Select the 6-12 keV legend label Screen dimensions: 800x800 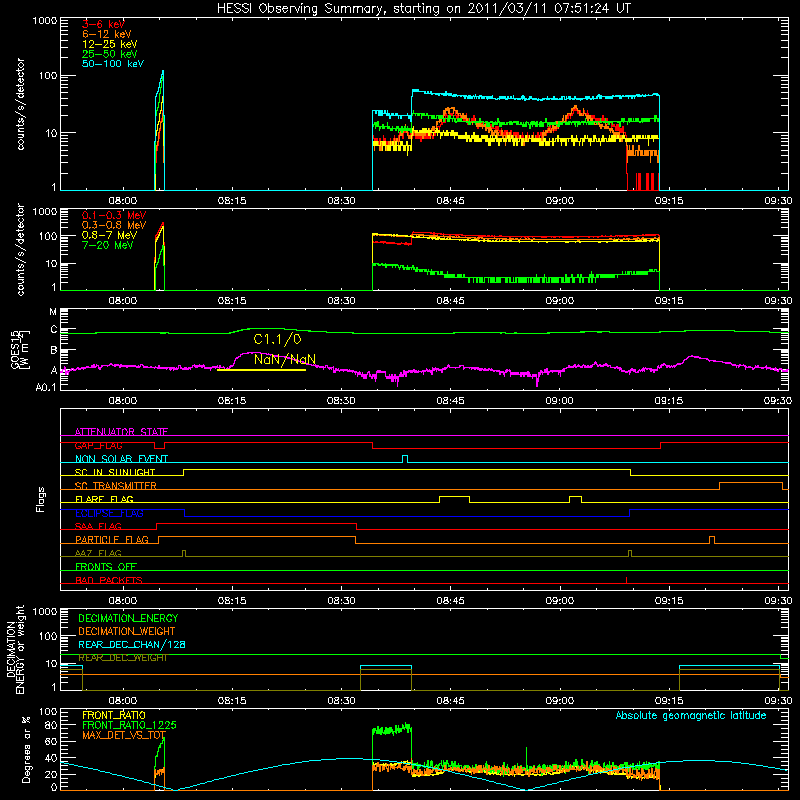(x=107, y=34)
